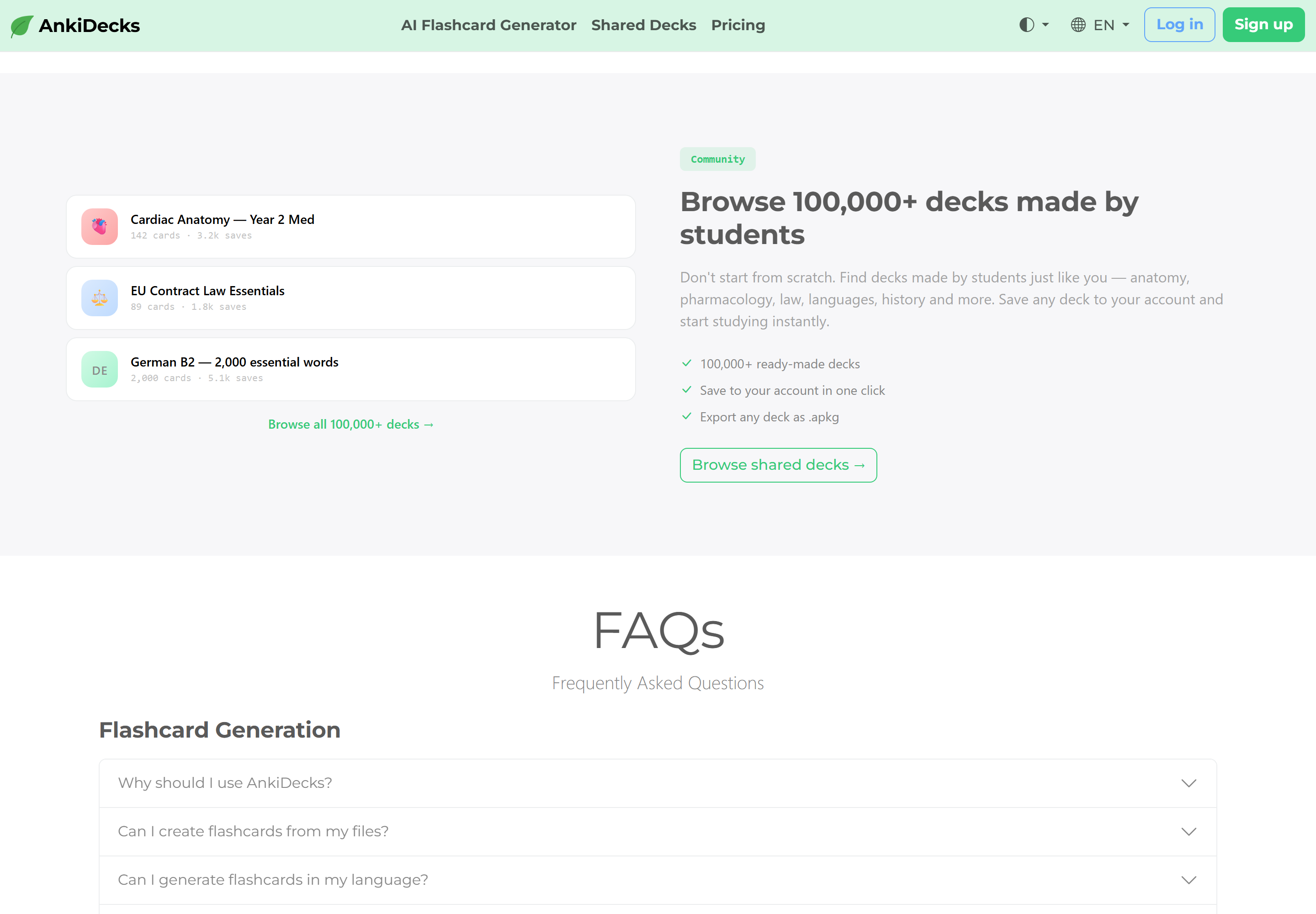Click '2,000 cards · 5.1k saves' text

coord(197,378)
